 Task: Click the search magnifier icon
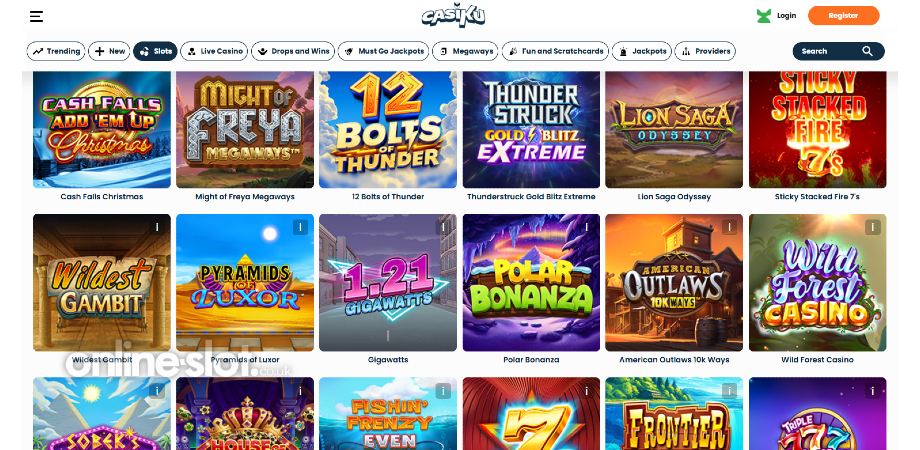pos(867,51)
